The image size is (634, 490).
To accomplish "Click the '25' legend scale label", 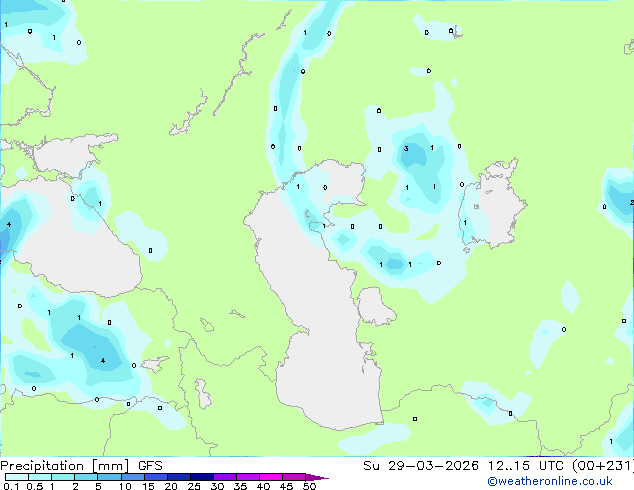I will pyautogui.click(x=194, y=486).
